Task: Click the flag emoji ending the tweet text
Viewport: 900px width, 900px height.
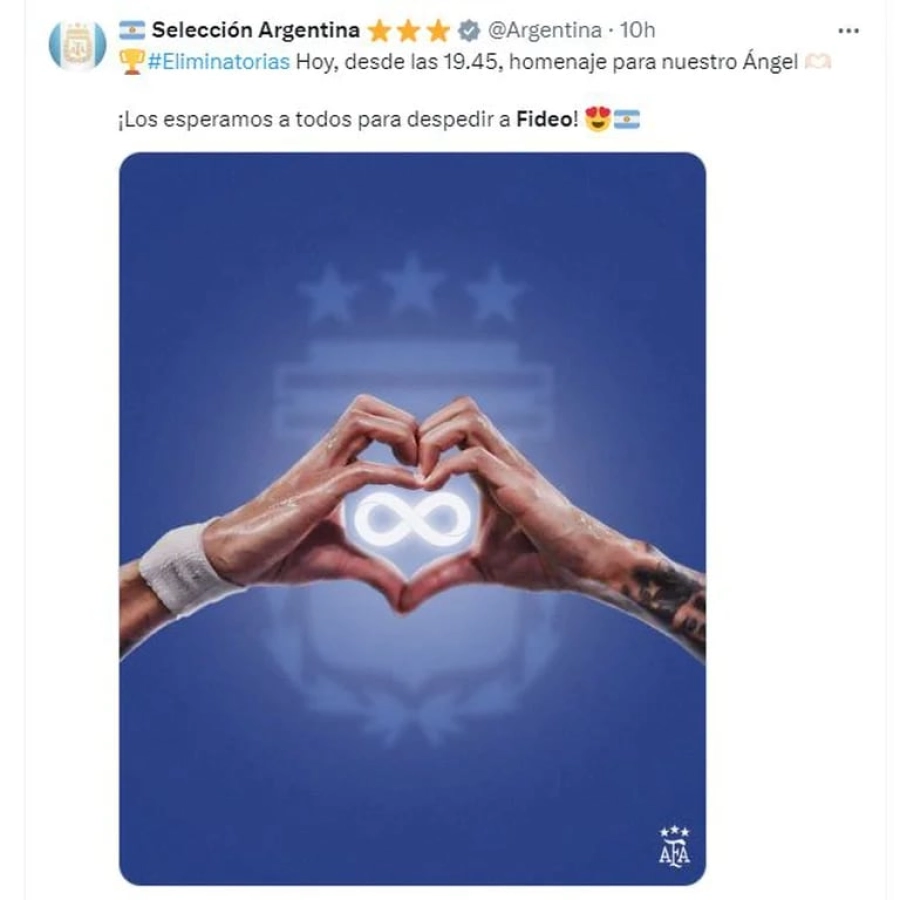Action: pyautogui.click(x=627, y=119)
